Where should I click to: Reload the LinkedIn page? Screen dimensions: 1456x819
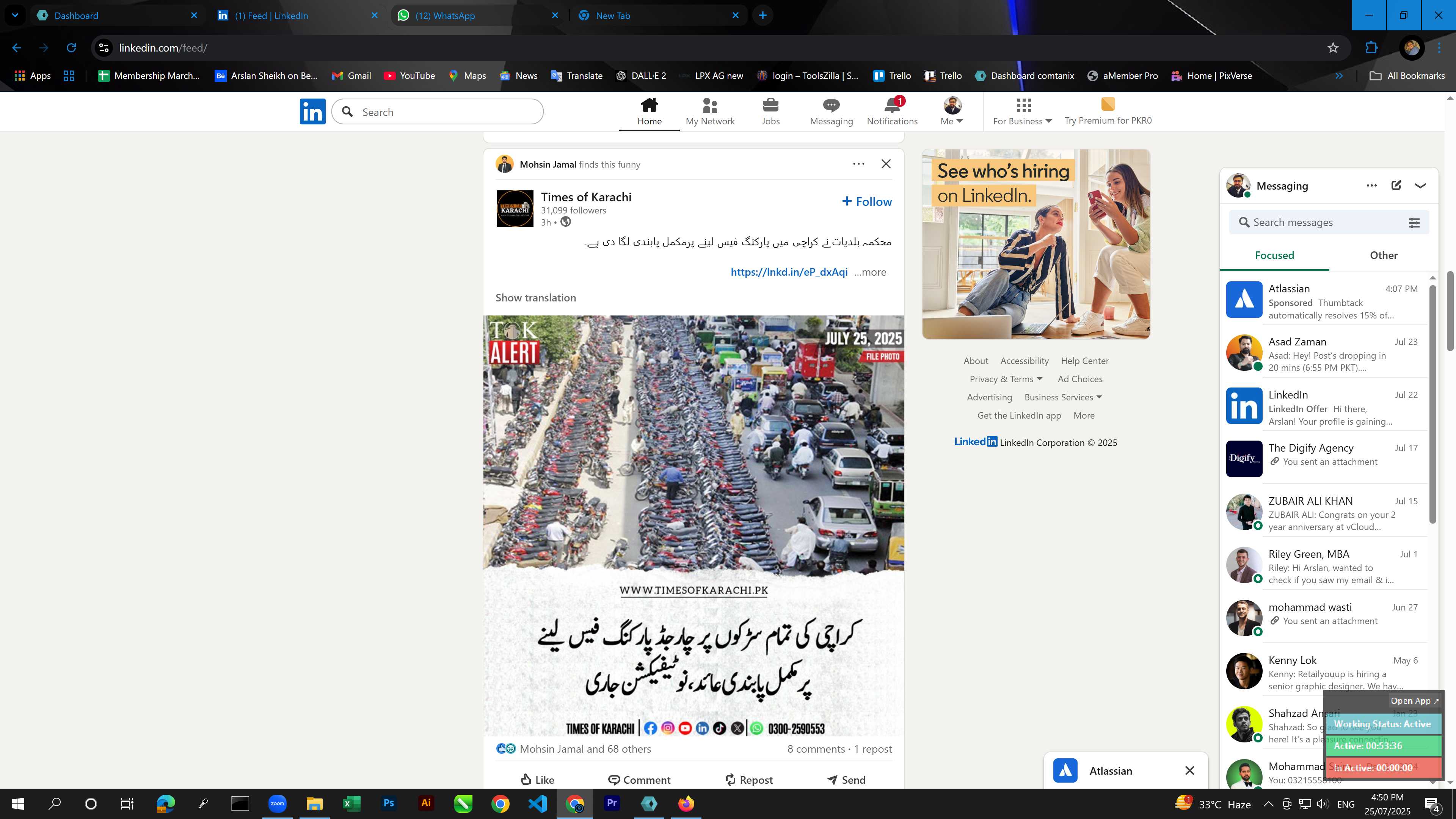[x=71, y=48]
